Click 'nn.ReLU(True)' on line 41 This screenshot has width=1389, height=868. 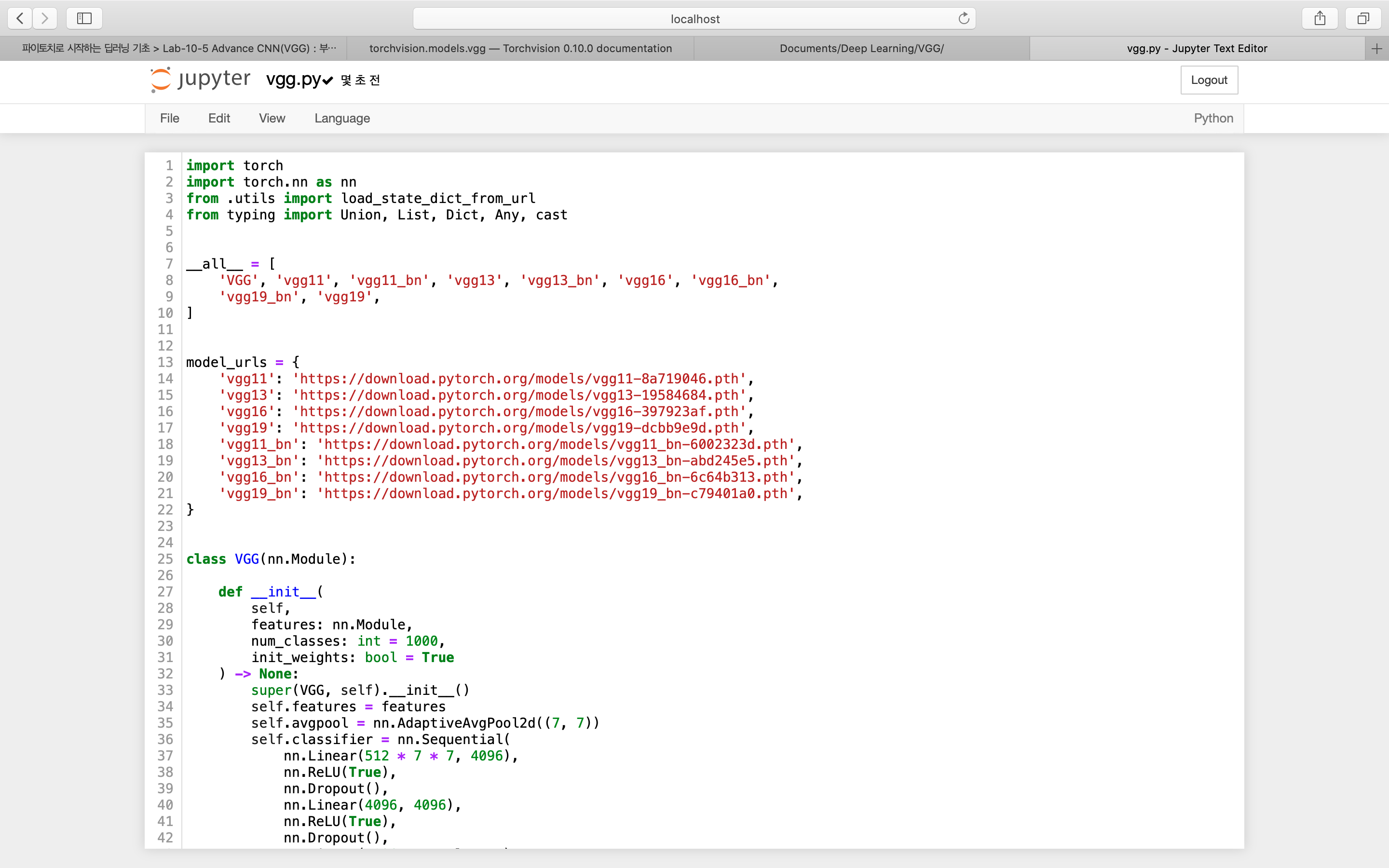tap(340, 822)
